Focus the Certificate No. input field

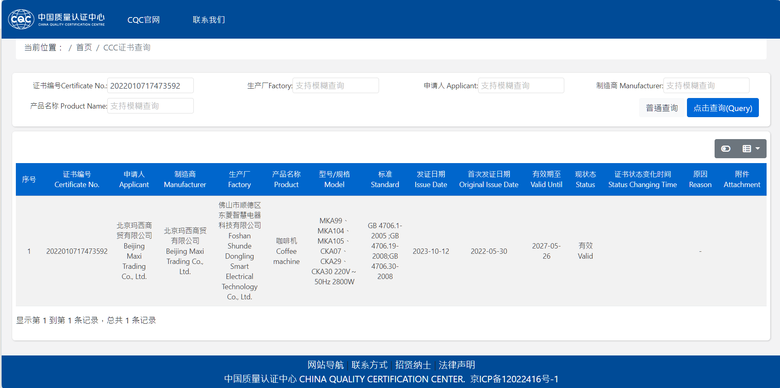(x=150, y=86)
